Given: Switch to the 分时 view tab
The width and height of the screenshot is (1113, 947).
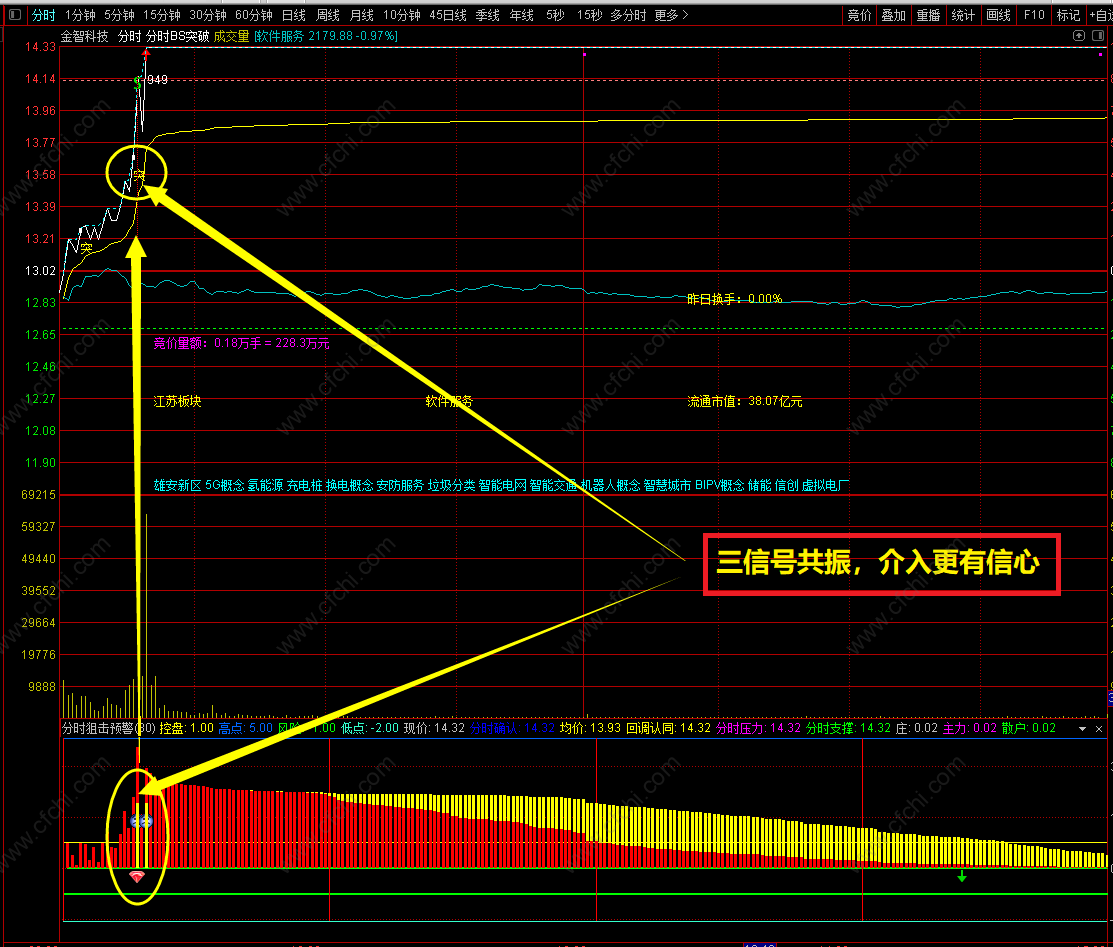Looking at the screenshot, I should (x=43, y=15).
